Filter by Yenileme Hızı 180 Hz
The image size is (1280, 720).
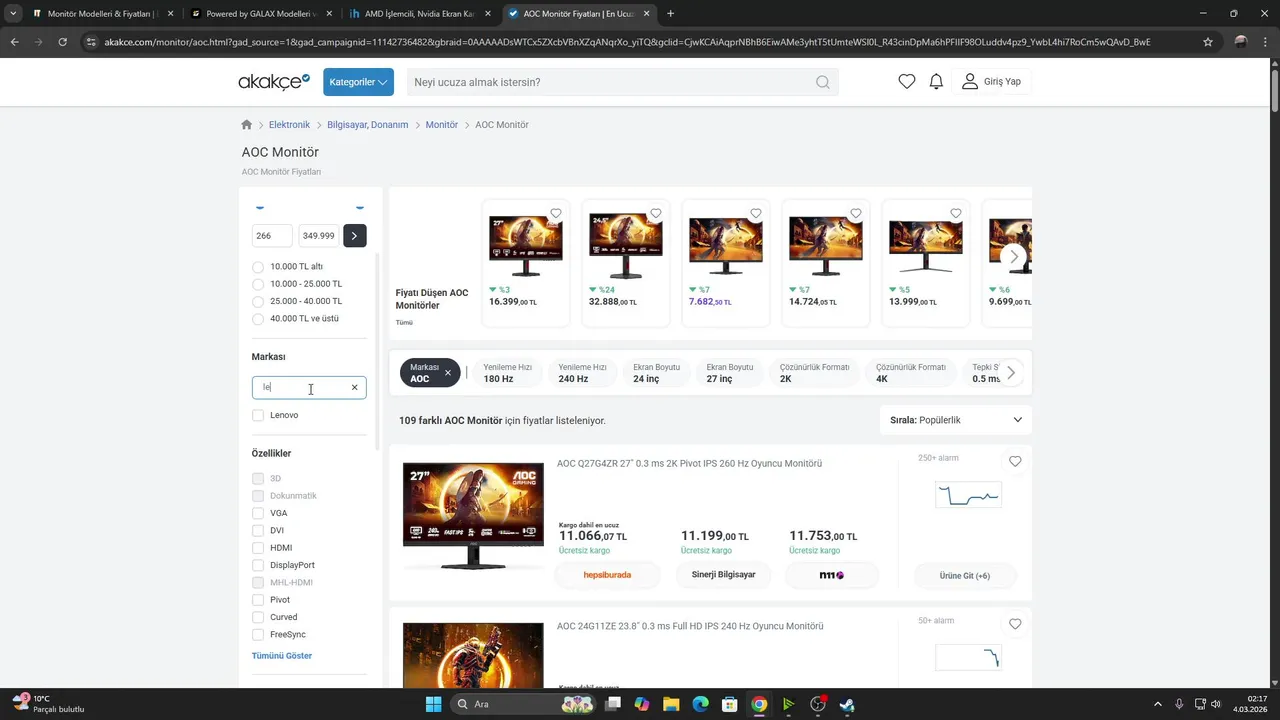(x=507, y=373)
